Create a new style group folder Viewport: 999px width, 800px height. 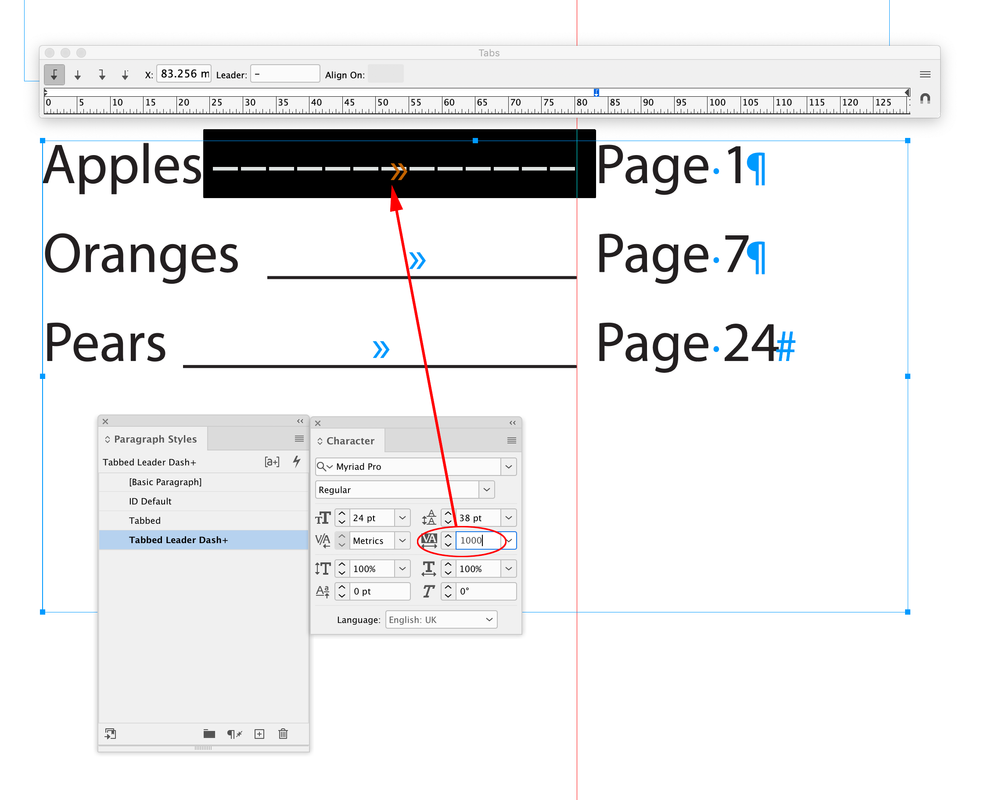click(x=209, y=734)
